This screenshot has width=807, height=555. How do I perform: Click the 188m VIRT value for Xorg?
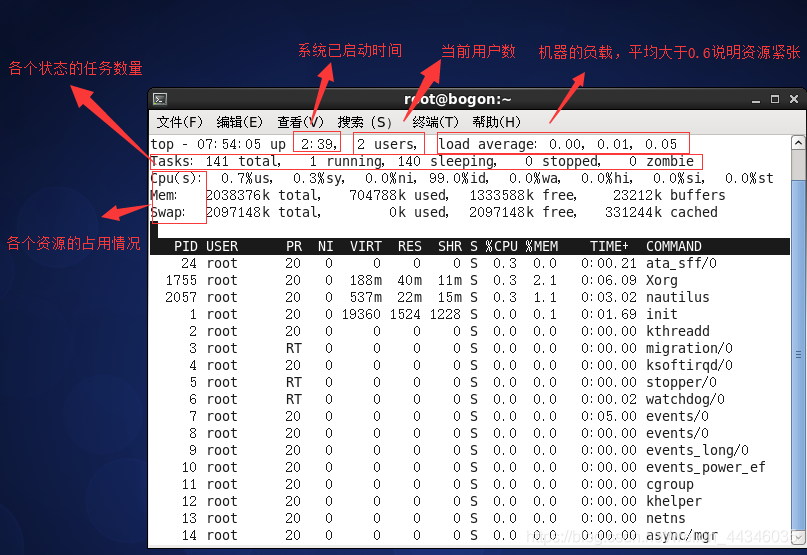(x=366, y=280)
